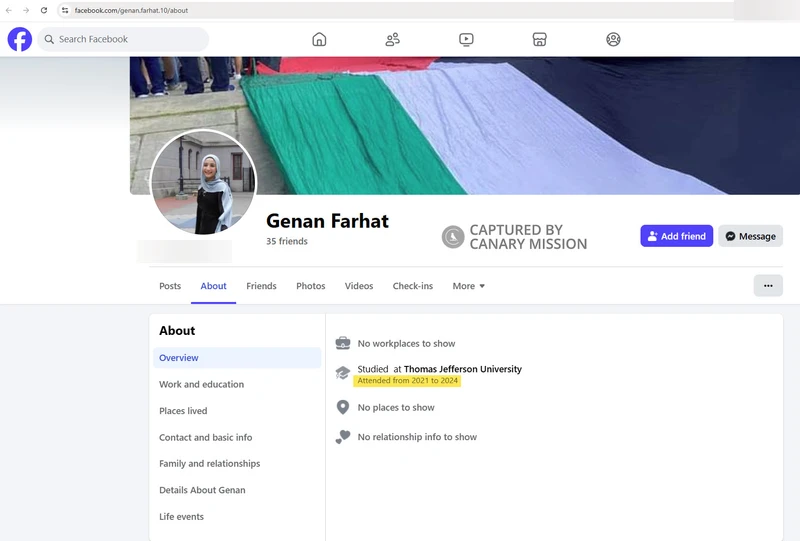Open the Friends icon in top navigation
The image size is (800, 541).
(392, 39)
